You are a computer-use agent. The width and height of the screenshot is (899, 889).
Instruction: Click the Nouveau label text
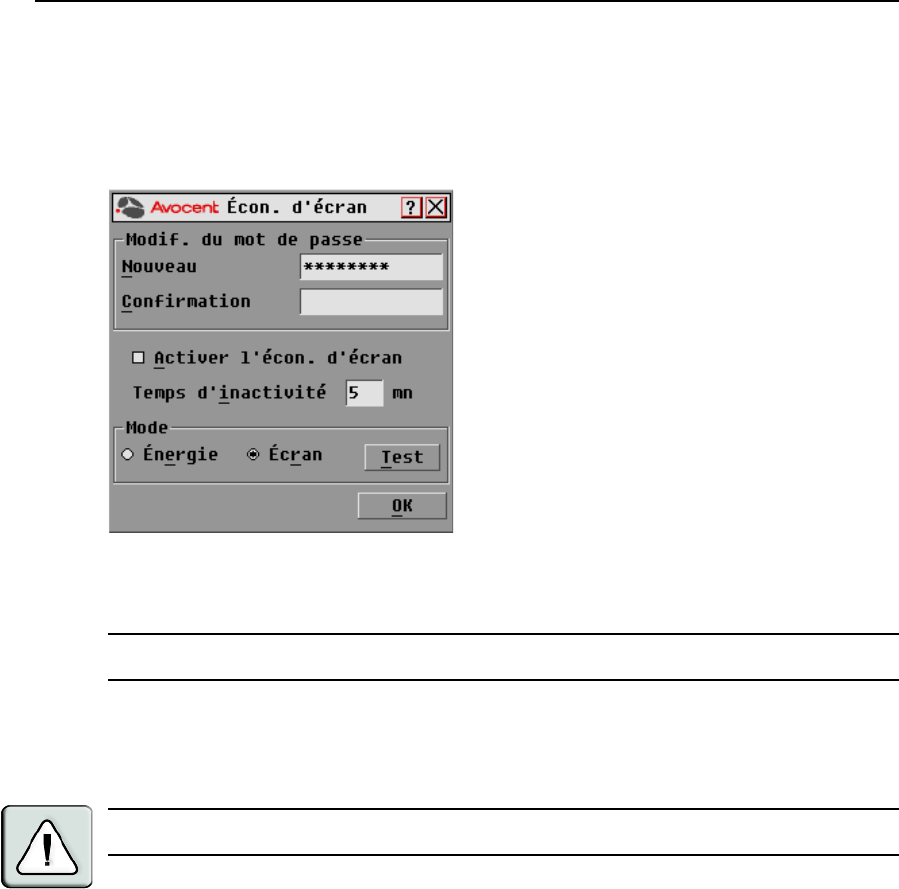click(159, 267)
